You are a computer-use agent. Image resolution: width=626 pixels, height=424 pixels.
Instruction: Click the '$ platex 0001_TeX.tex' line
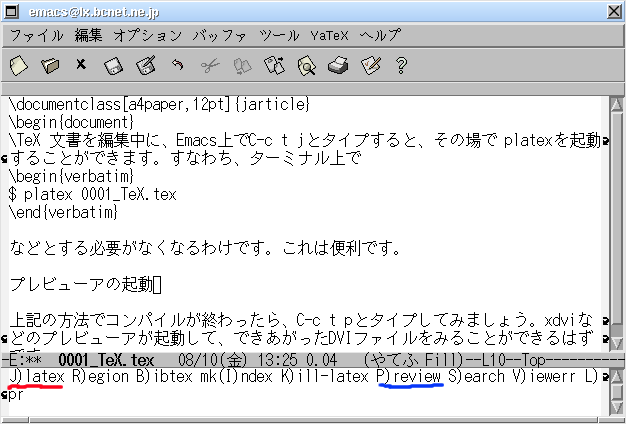point(93,194)
